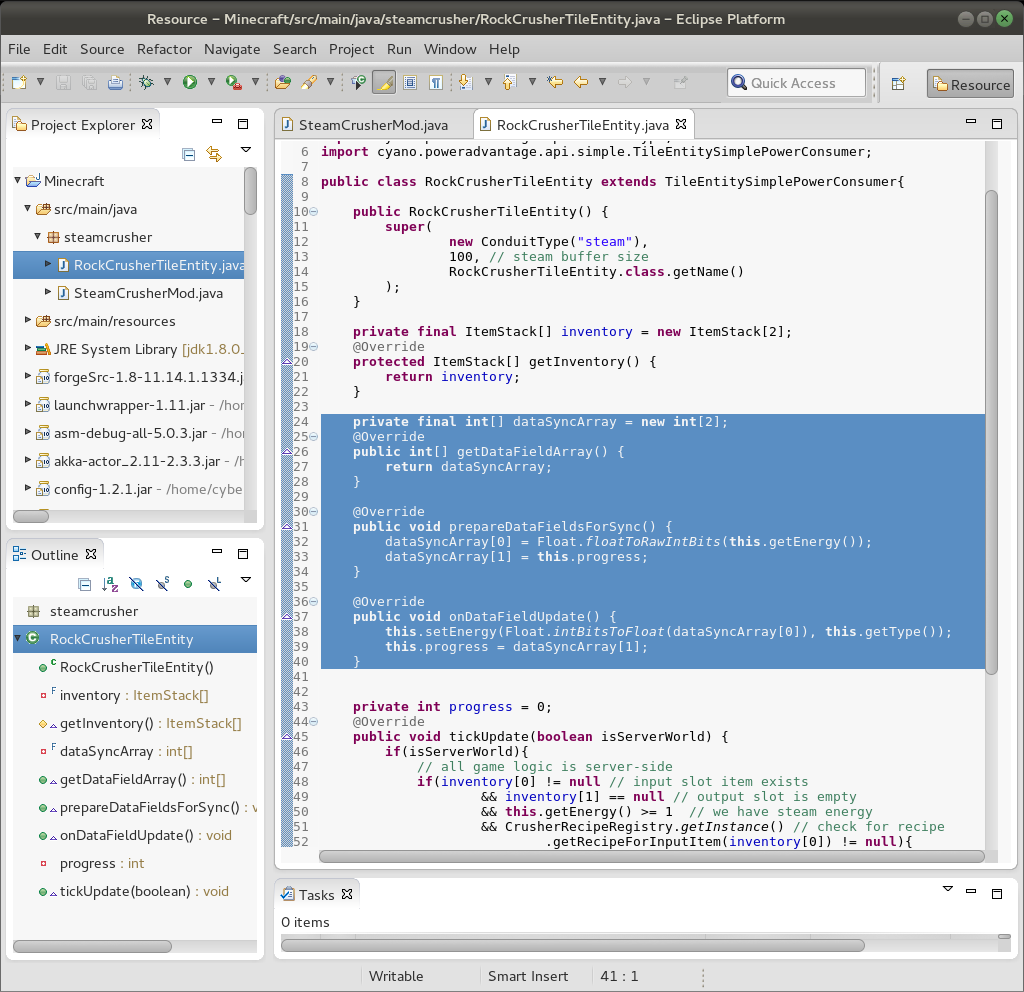The height and width of the screenshot is (992, 1024).
Task: Collapse the steamcrusher package node
Action: (x=37, y=236)
